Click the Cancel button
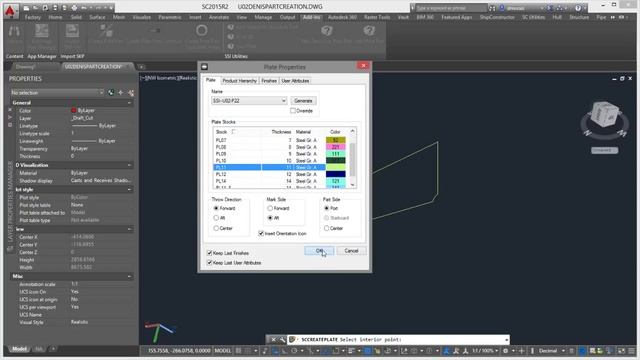The width and height of the screenshot is (640, 360). [x=351, y=251]
